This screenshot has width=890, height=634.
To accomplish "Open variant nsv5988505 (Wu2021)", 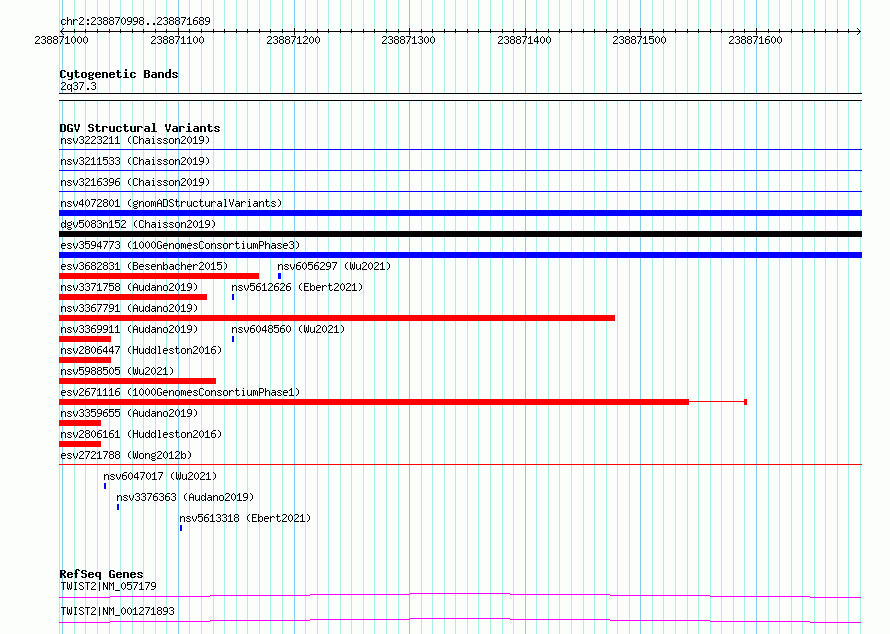I will pos(117,371).
